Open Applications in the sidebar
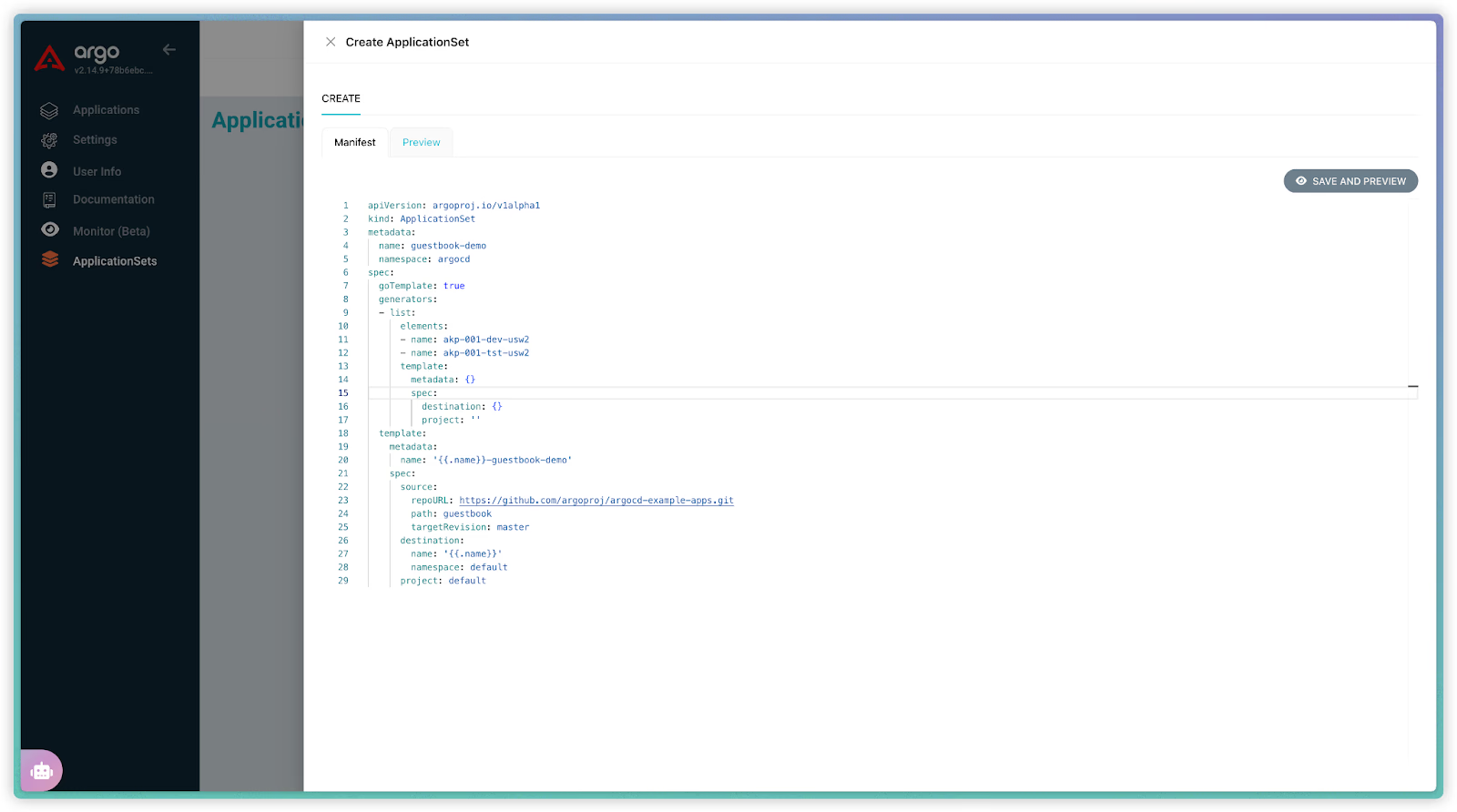This screenshot has height=812, width=1457. click(106, 110)
